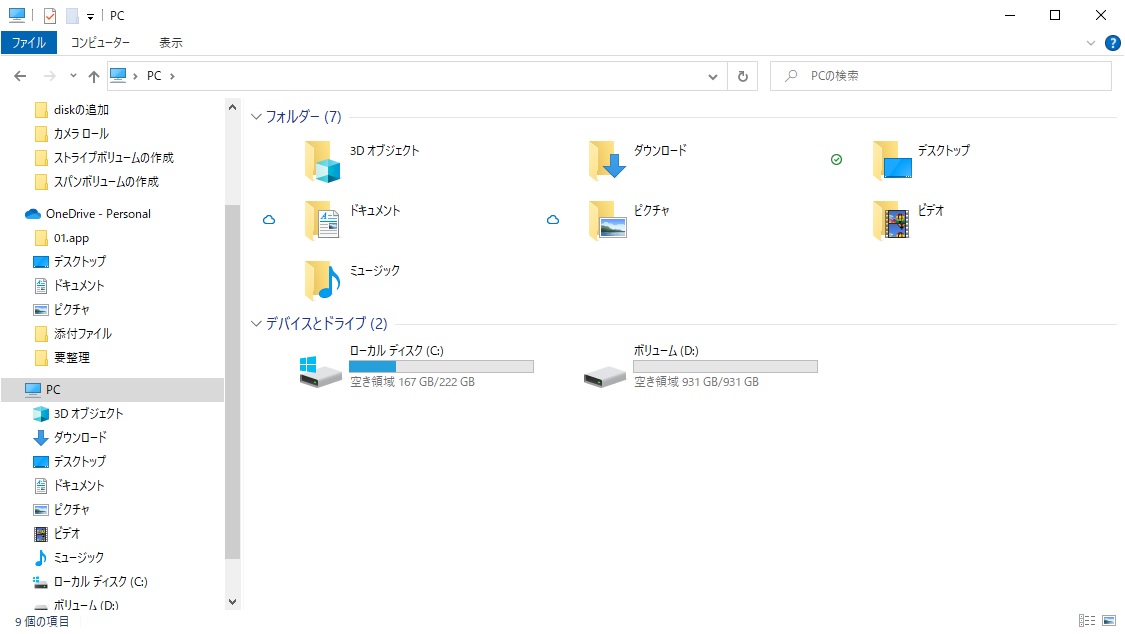Collapse the フォルダー (7) section
1125x634 pixels.
point(256,117)
